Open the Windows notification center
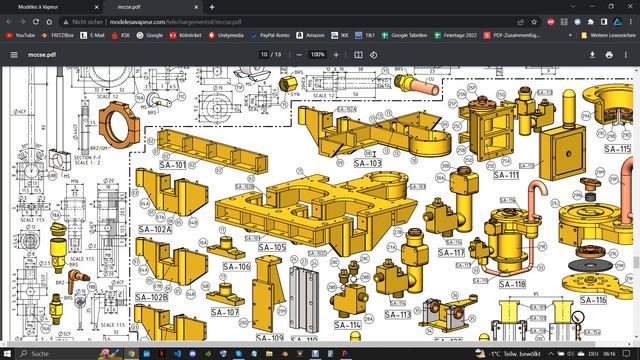 click(627, 353)
